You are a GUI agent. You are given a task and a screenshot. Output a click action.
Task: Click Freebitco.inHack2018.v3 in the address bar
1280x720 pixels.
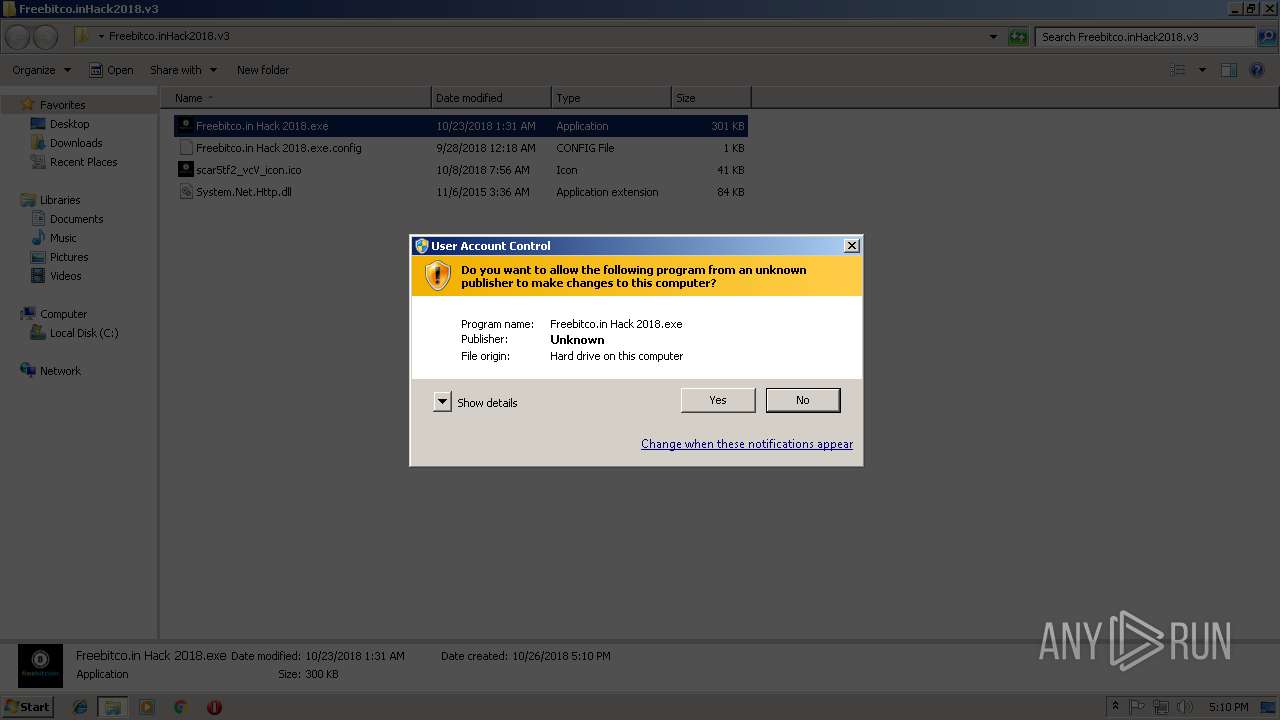169,37
